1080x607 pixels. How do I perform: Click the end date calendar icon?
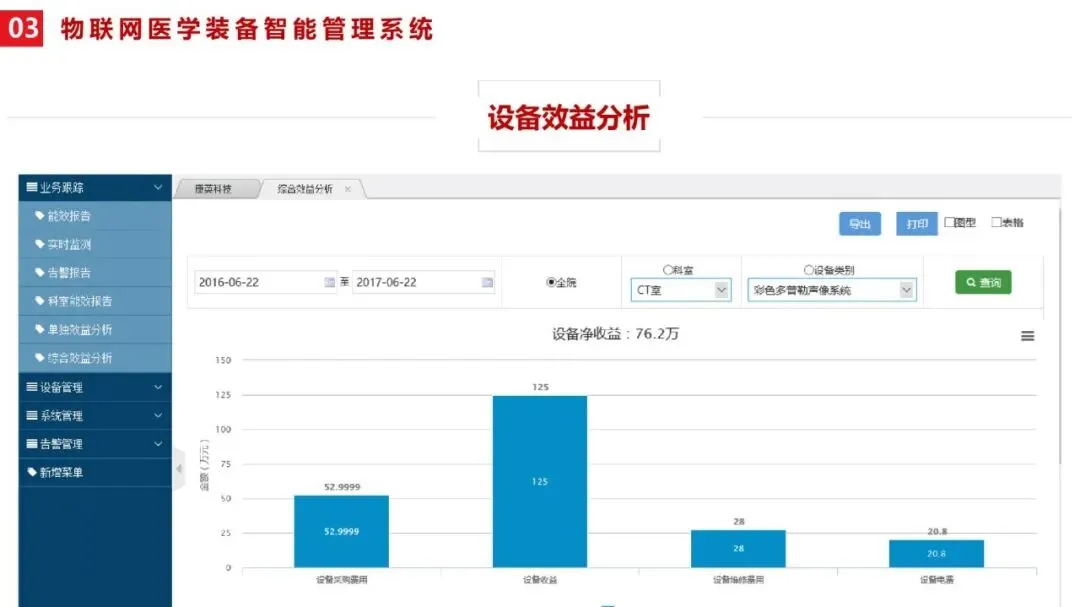click(487, 282)
